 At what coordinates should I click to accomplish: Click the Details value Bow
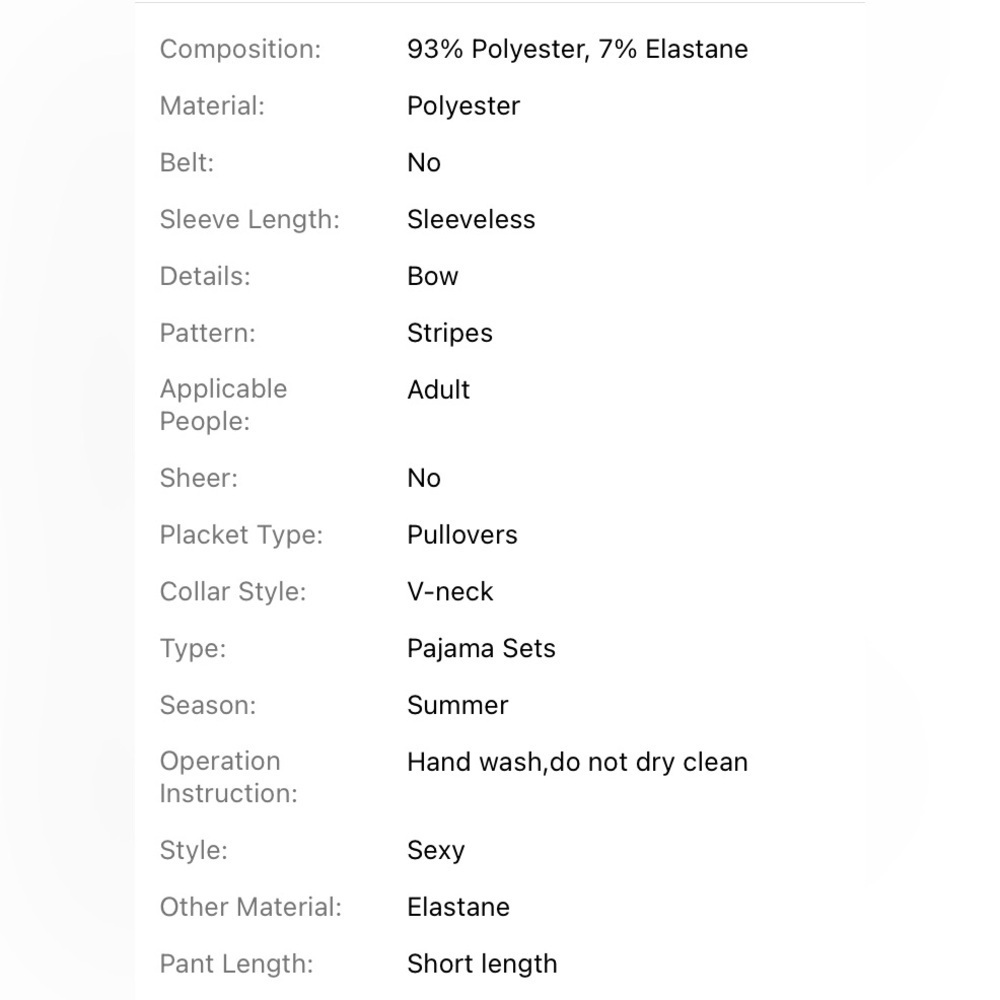tap(432, 276)
